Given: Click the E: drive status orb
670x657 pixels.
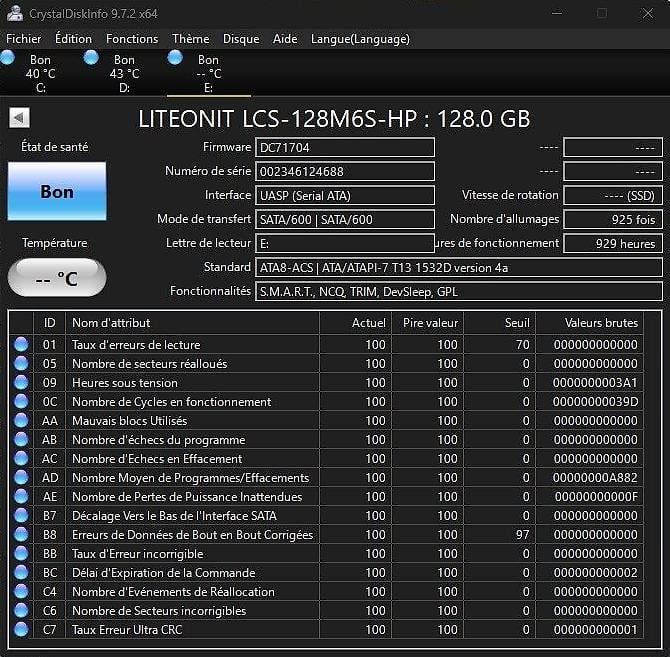Looking at the screenshot, I should coord(175,58).
